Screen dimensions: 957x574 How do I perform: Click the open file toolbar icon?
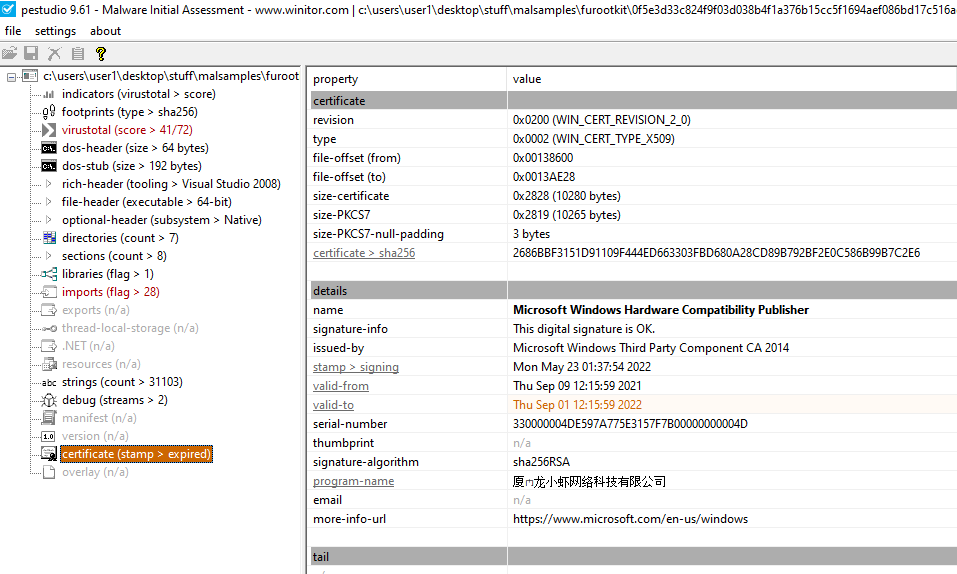(9, 54)
